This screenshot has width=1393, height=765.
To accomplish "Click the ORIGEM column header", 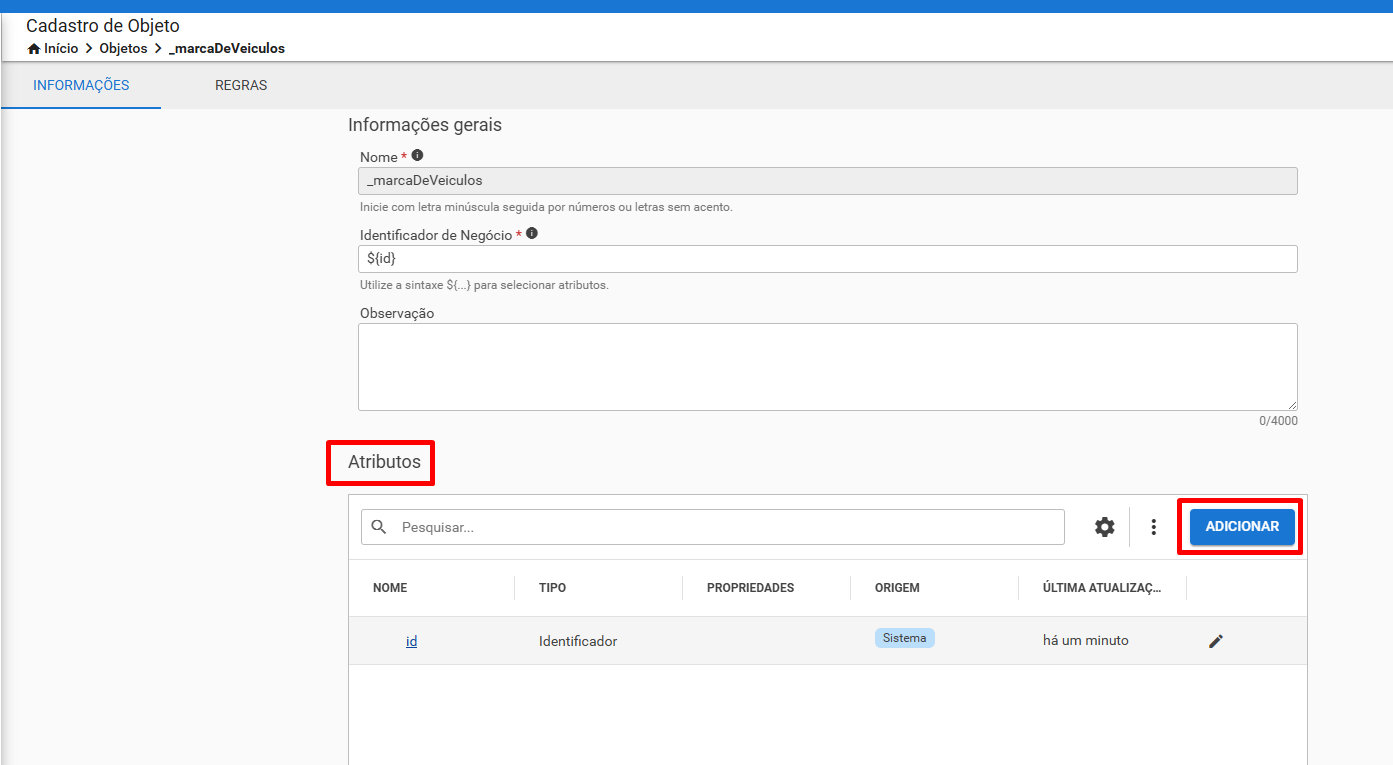I will [x=897, y=588].
